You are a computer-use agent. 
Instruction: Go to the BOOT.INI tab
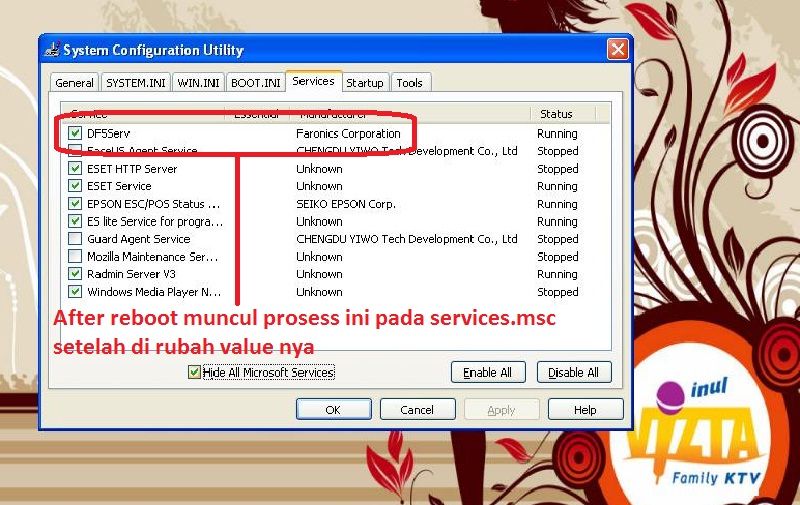256,83
